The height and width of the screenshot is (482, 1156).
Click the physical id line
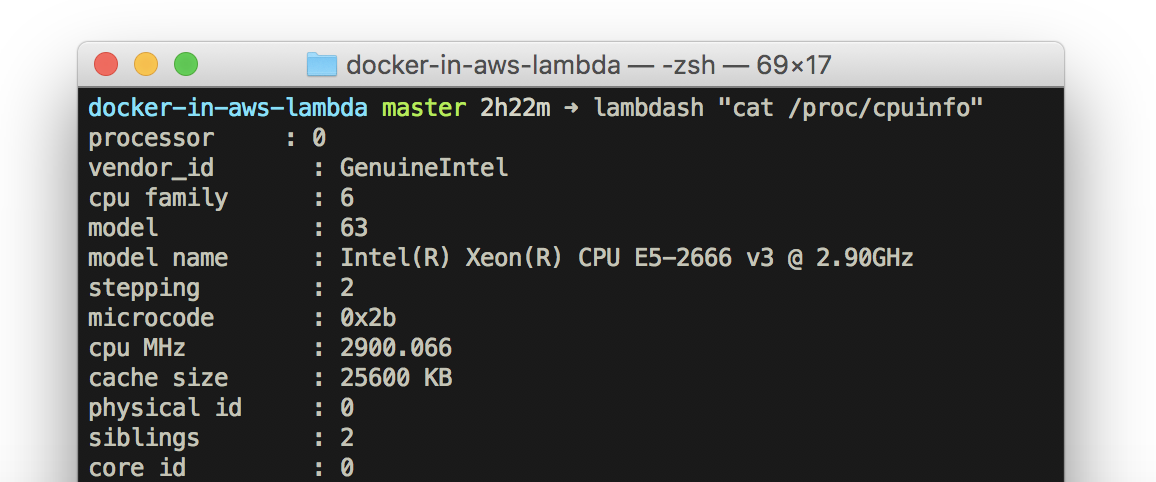(x=220, y=408)
